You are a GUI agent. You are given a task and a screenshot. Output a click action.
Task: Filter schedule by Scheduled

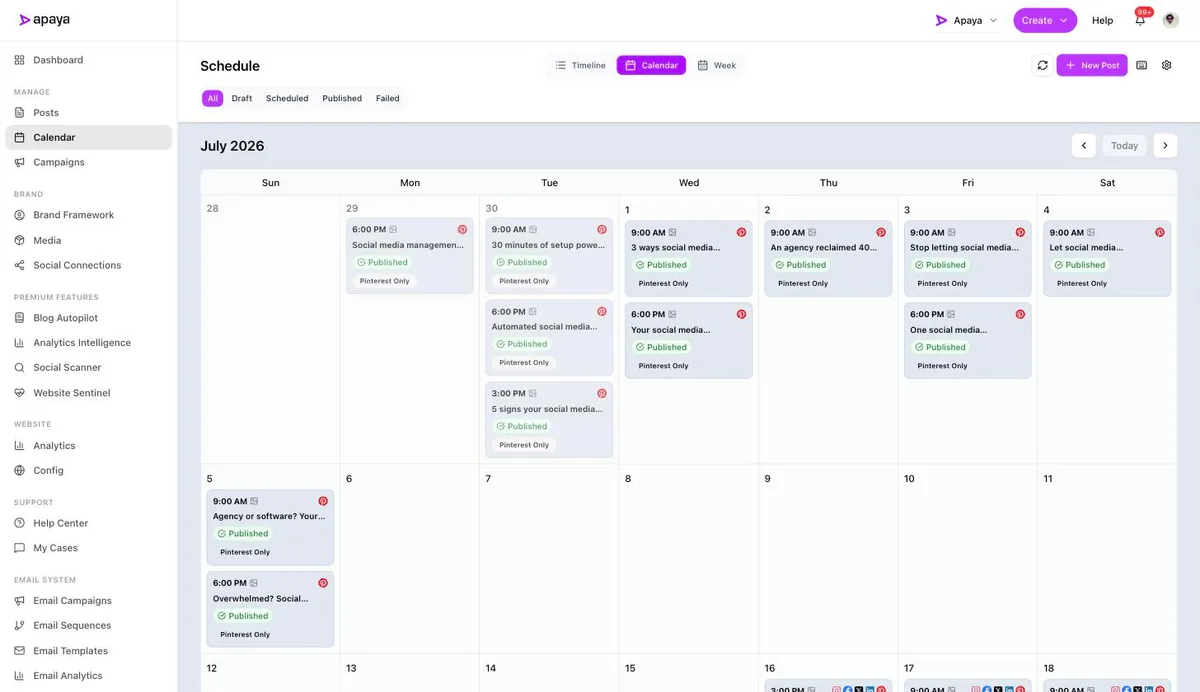tap(287, 98)
